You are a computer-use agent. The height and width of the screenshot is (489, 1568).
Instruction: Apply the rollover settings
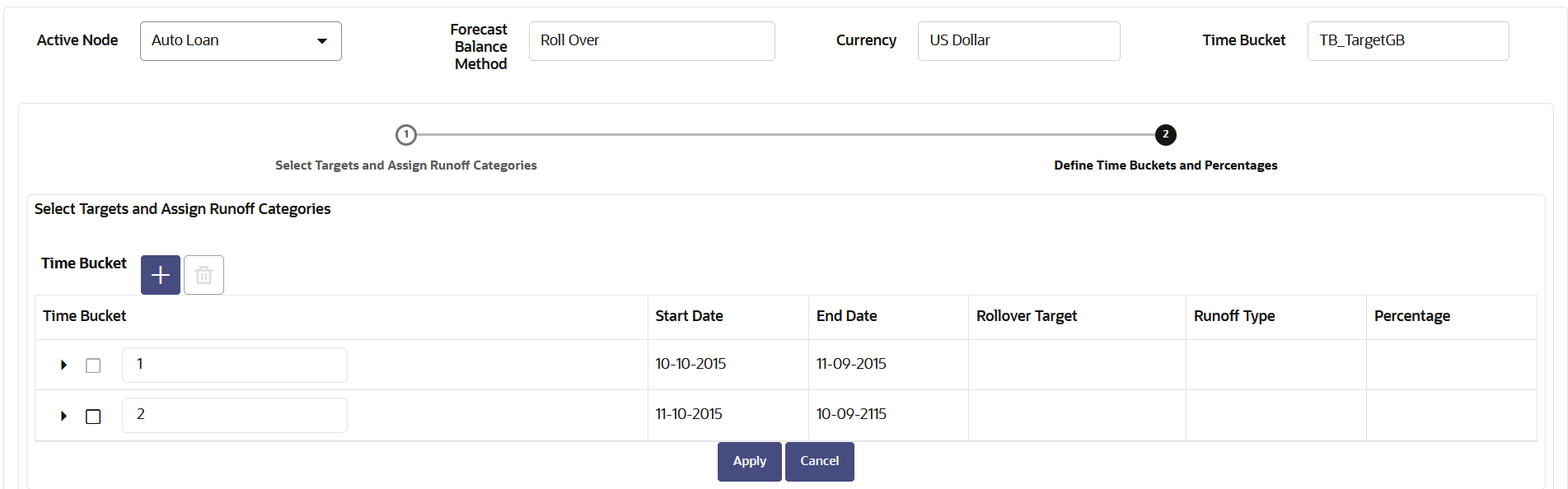tap(750, 462)
